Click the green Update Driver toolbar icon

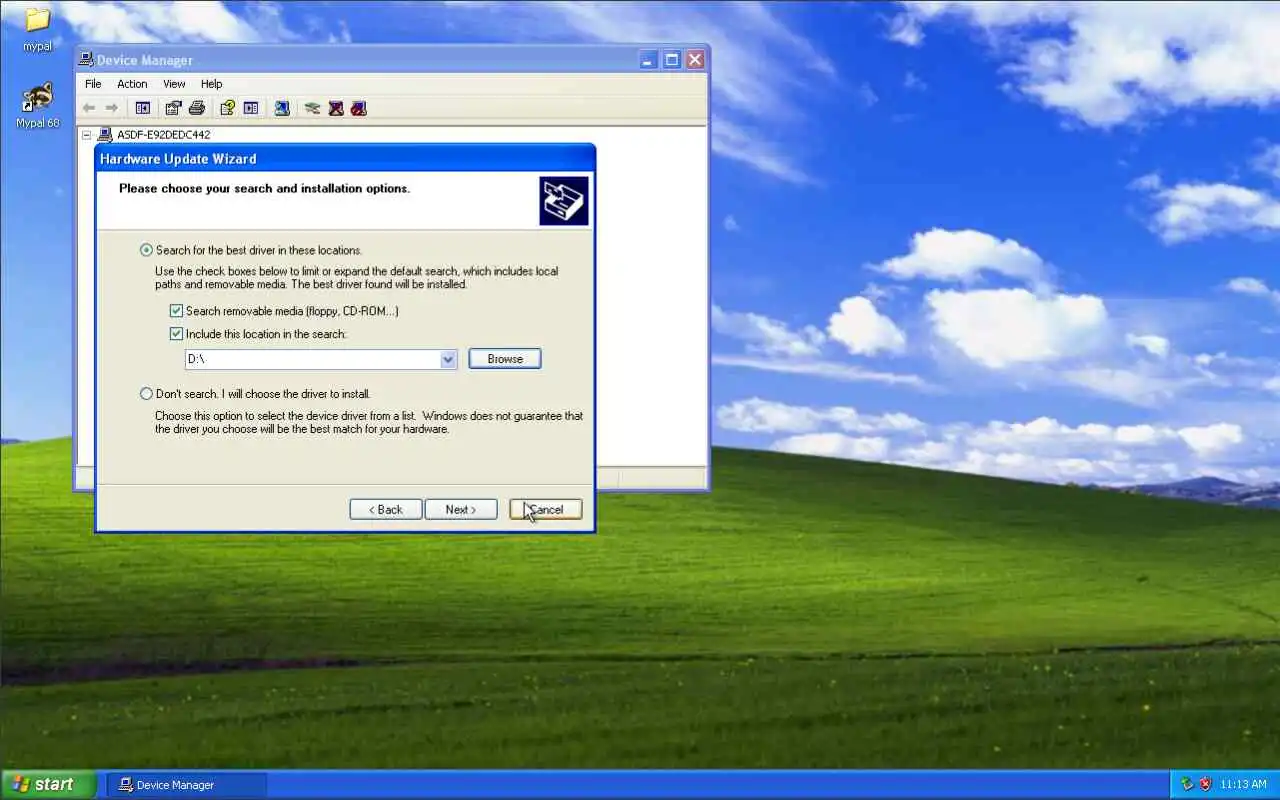click(x=313, y=108)
